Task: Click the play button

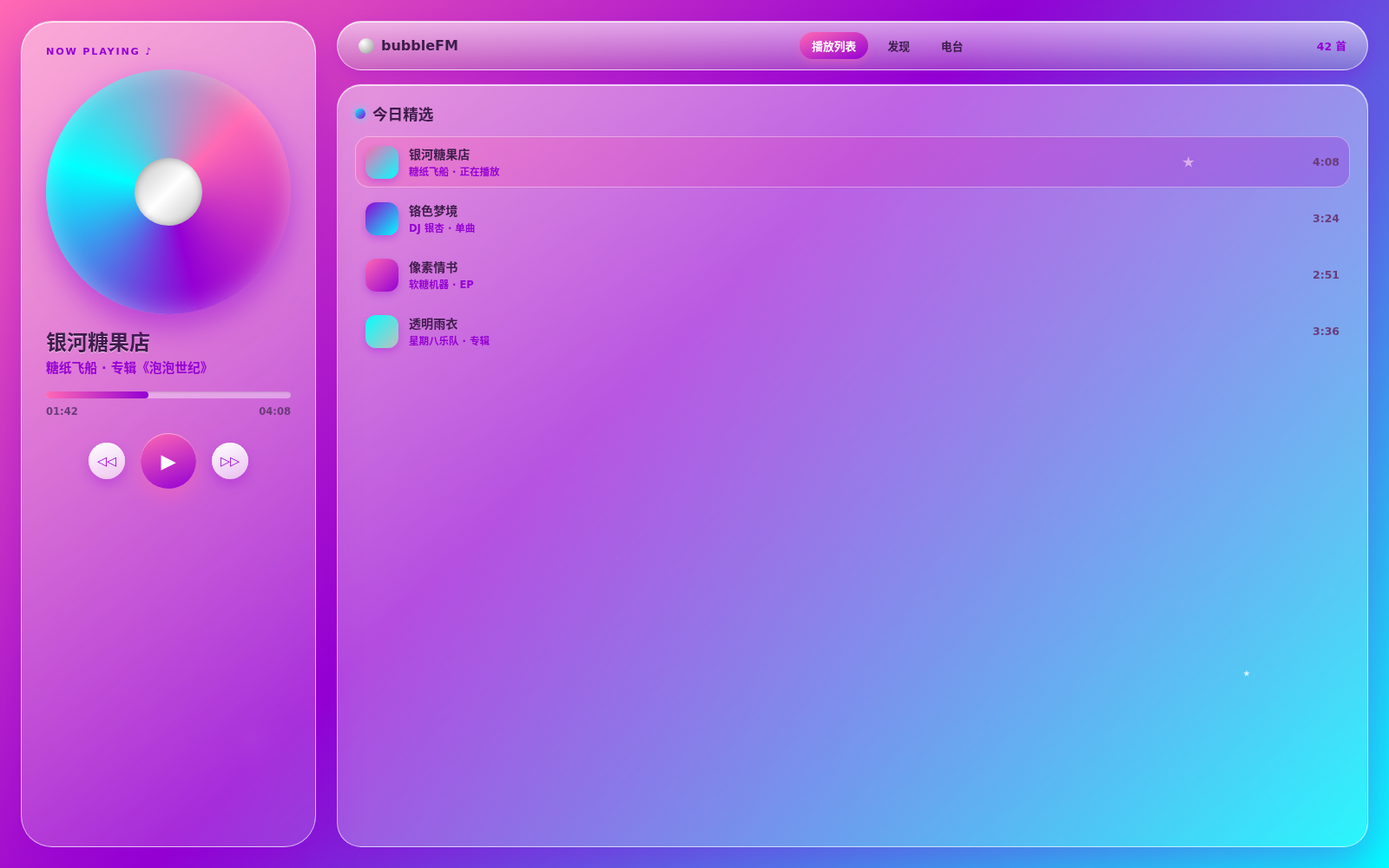Action: [x=168, y=461]
